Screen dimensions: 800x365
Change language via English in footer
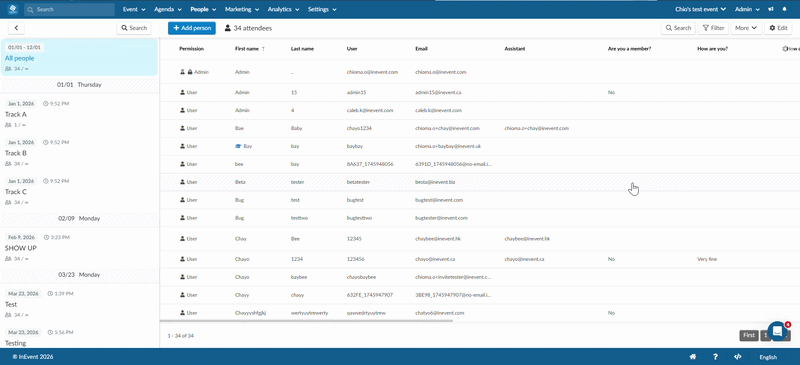click(x=768, y=357)
